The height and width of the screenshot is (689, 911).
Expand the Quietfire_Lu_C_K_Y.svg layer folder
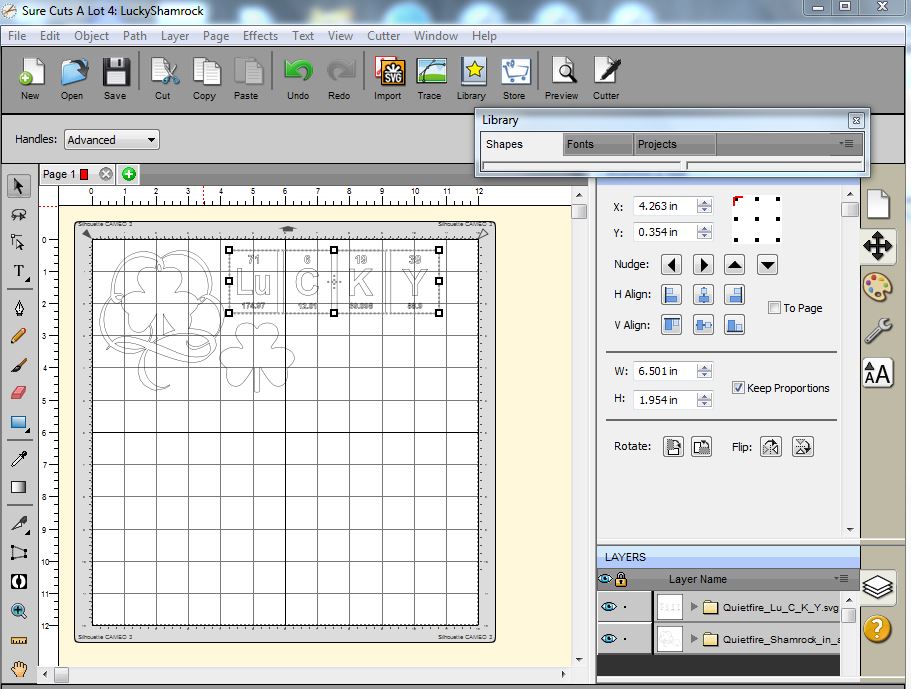[695, 607]
